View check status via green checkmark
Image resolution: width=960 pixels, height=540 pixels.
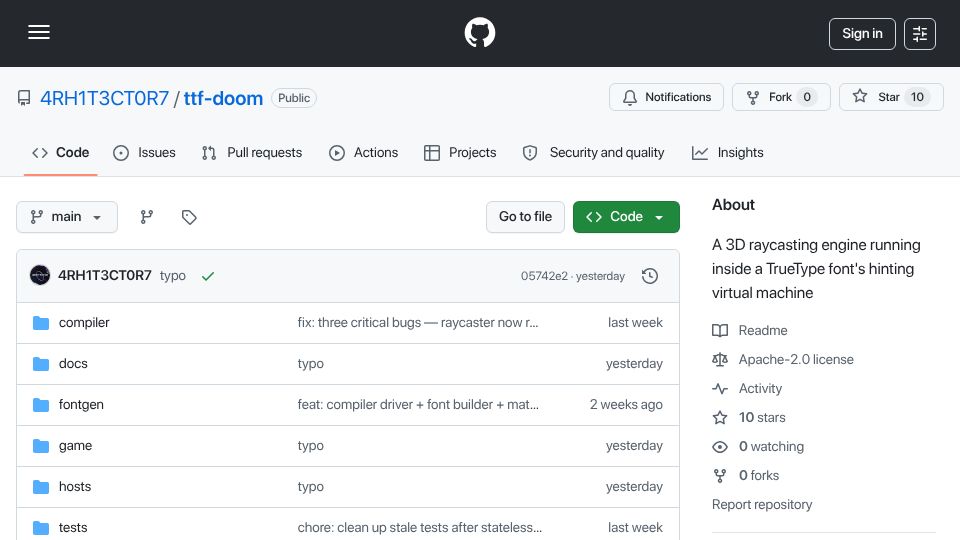point(208,276)
